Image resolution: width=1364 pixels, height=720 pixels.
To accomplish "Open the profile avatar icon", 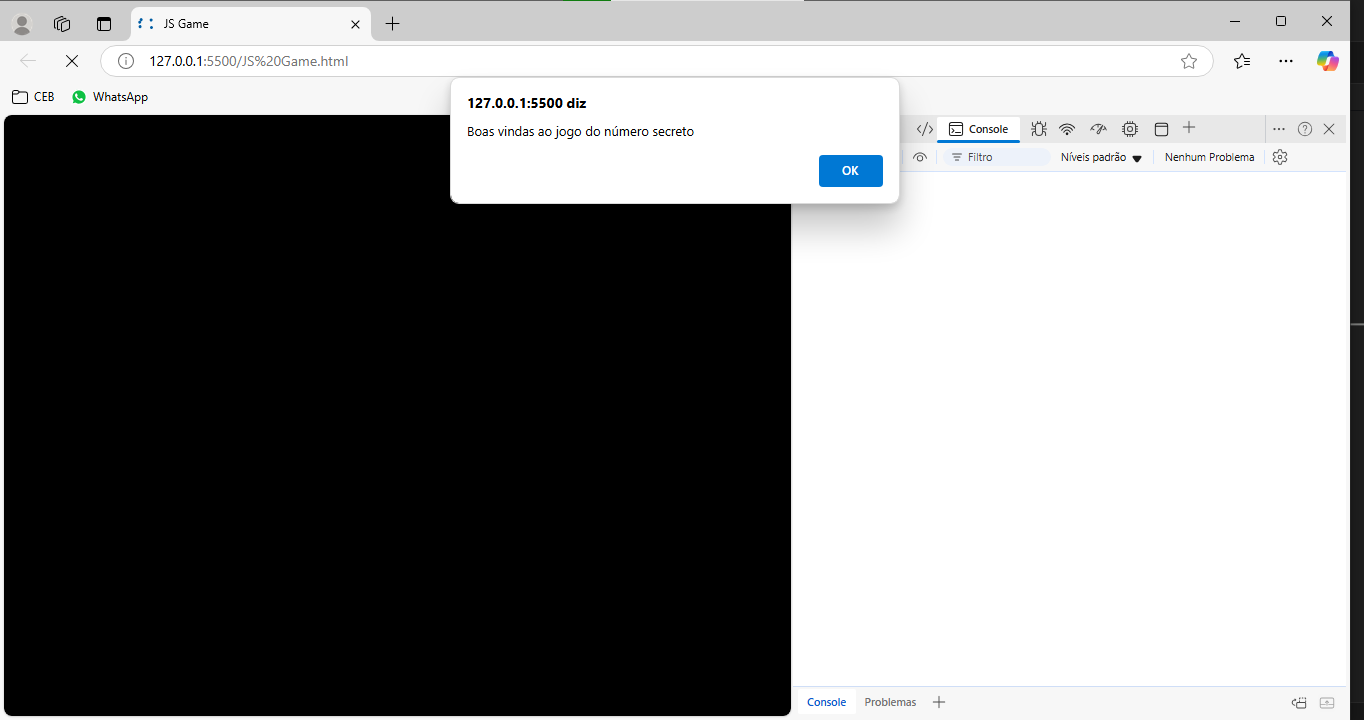I will [21, 24].
